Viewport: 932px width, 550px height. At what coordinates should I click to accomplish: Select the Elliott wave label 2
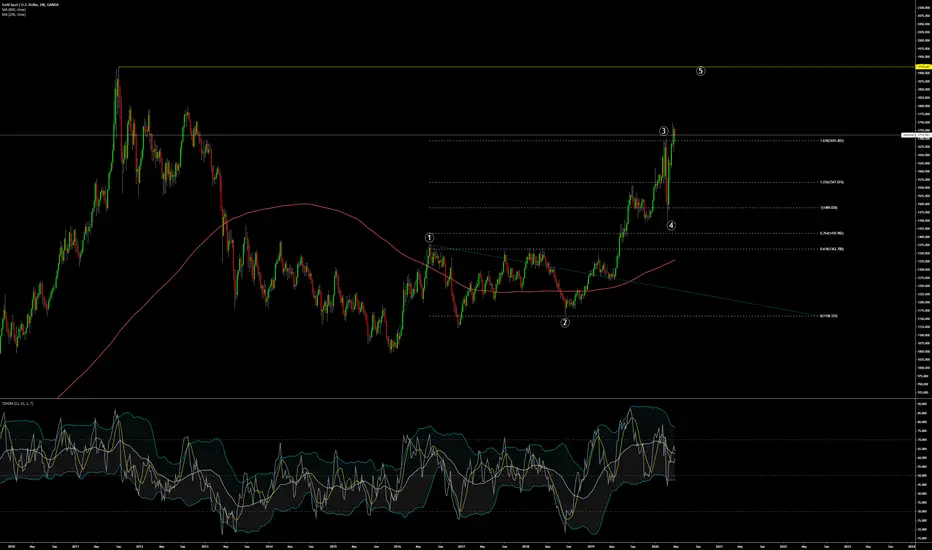(565, 322)
